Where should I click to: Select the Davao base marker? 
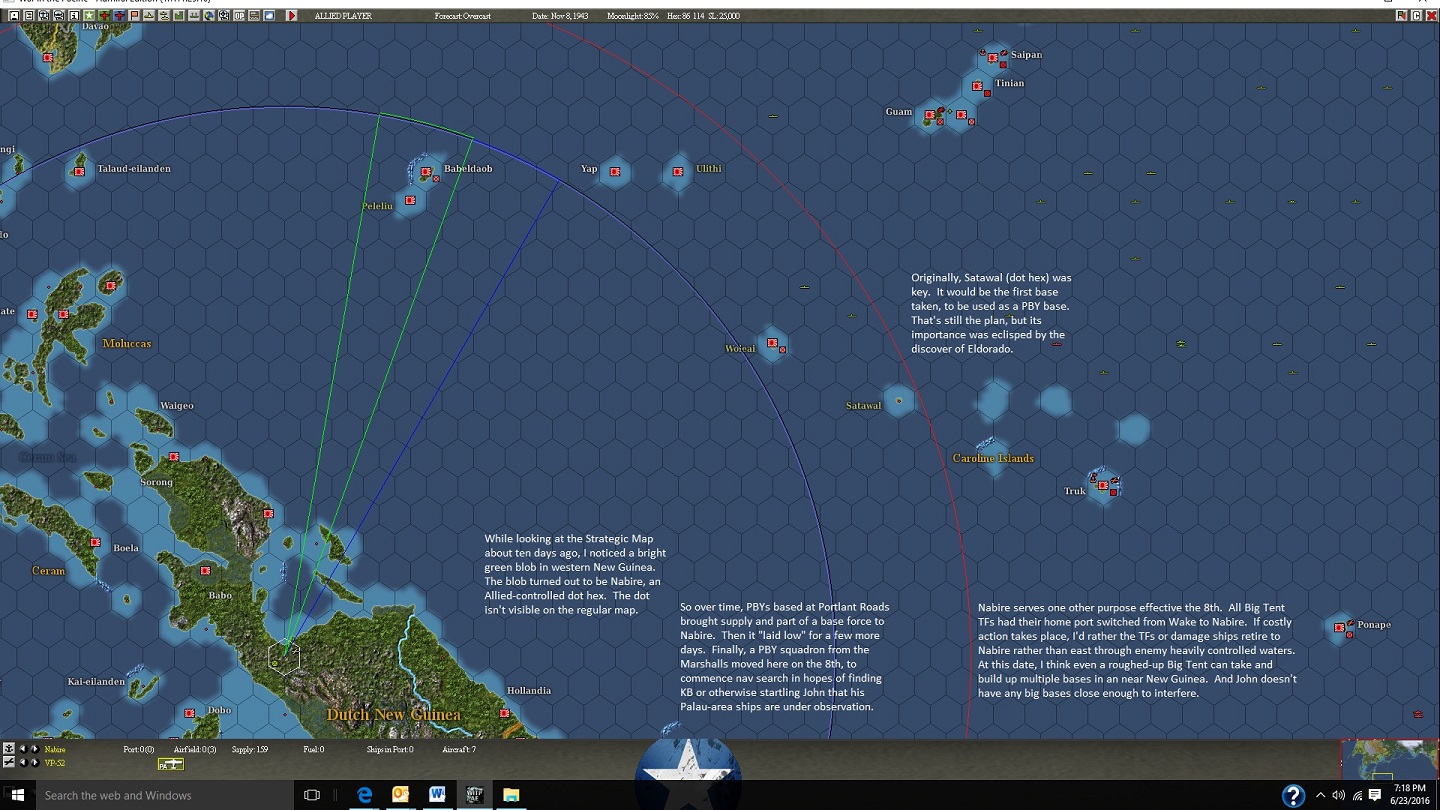[x=48, y=58]
